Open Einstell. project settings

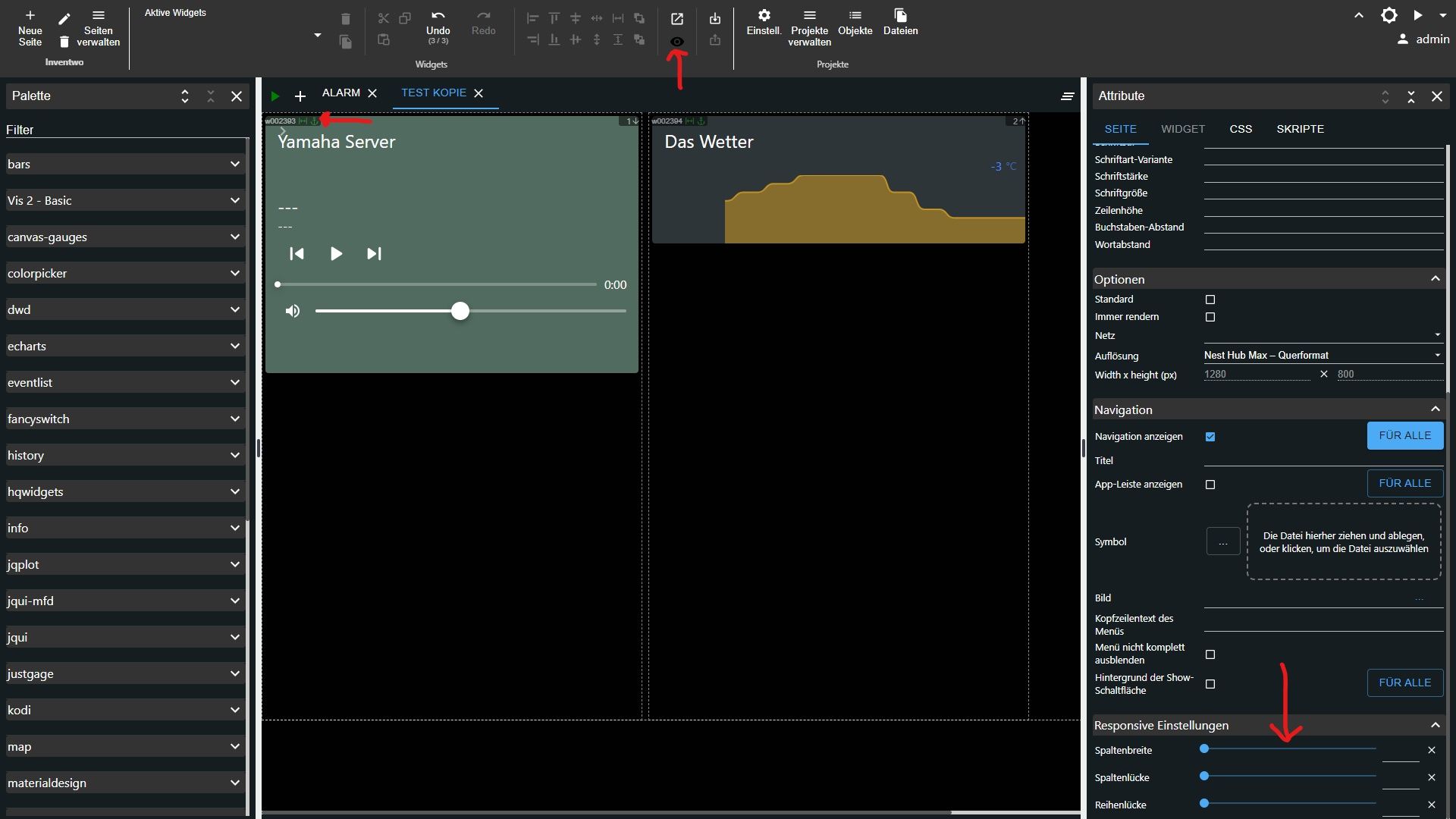pos(764,23)
